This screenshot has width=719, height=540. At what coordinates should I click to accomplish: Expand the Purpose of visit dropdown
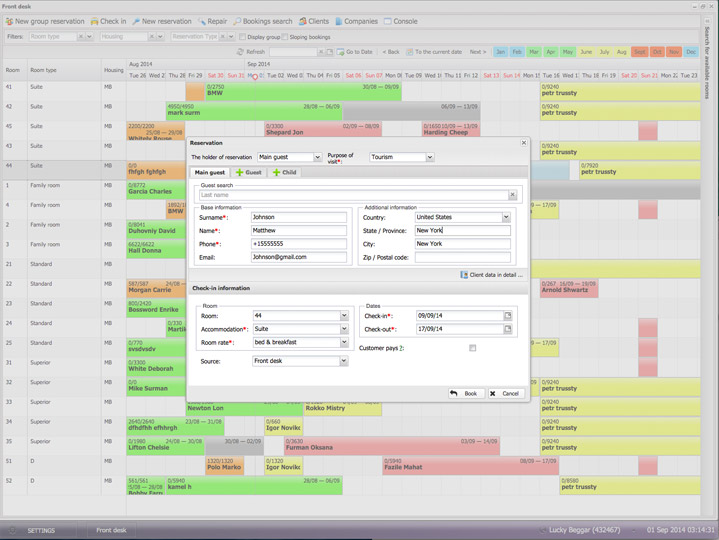click(430, 157)
